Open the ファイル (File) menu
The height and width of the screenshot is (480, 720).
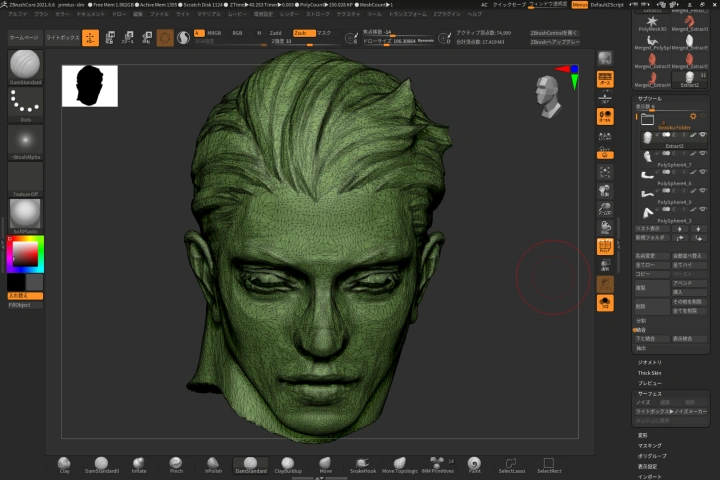click(159, 14)
